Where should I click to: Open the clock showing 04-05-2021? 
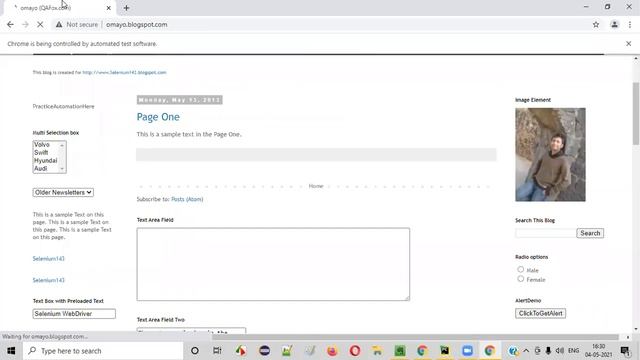click(598, 351)
